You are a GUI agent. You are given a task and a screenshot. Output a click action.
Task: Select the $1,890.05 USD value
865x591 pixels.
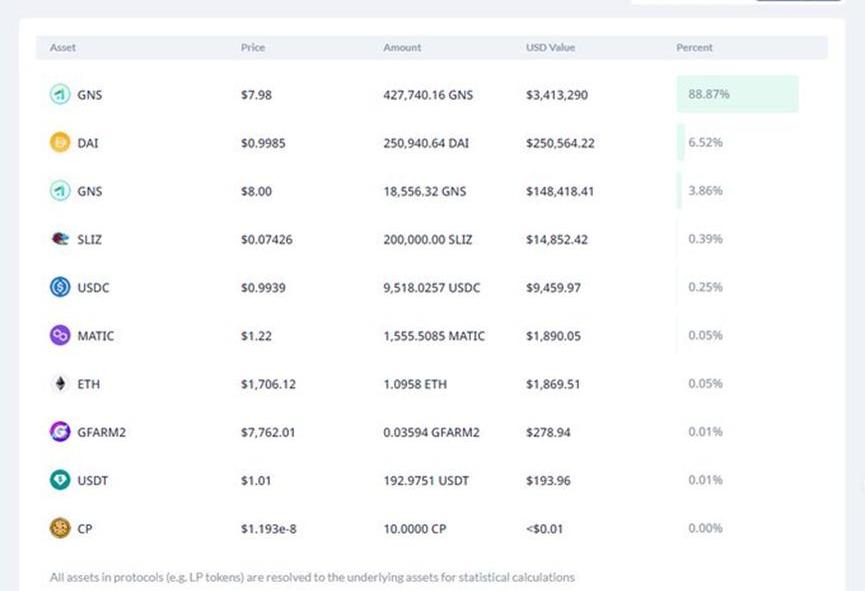pos(553,336)
